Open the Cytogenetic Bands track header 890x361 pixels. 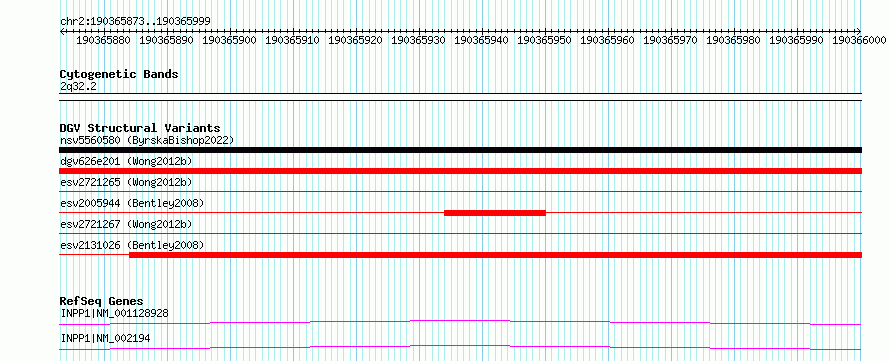119,74
